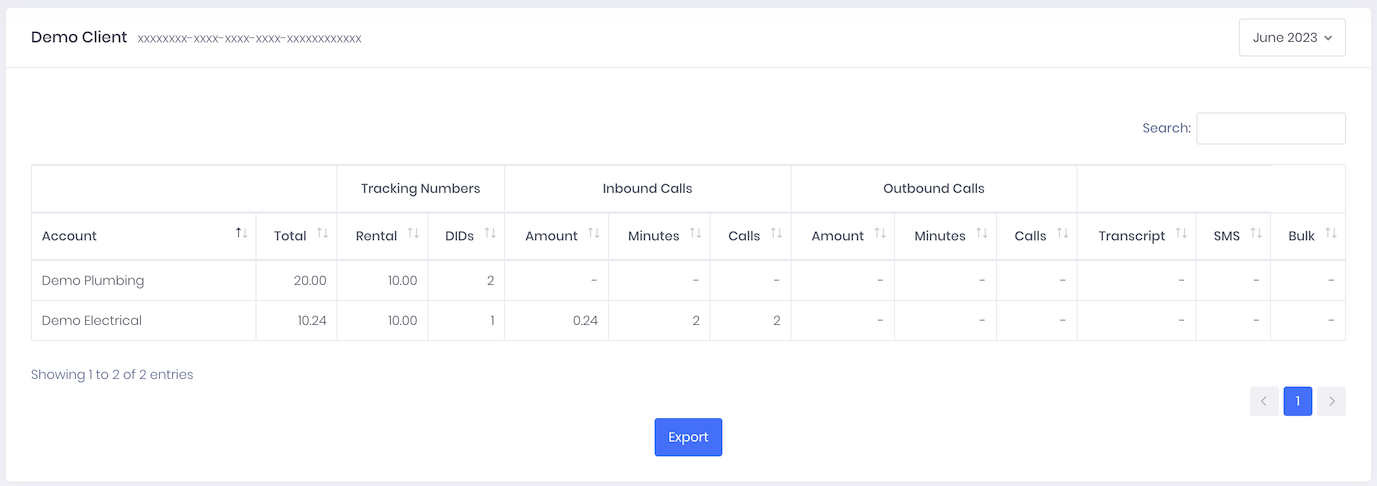Image resolution: width=1377 pixels, height=486 pixels.
Task: Sort Inbound Calls Amount column
Action: click(594, 233)
